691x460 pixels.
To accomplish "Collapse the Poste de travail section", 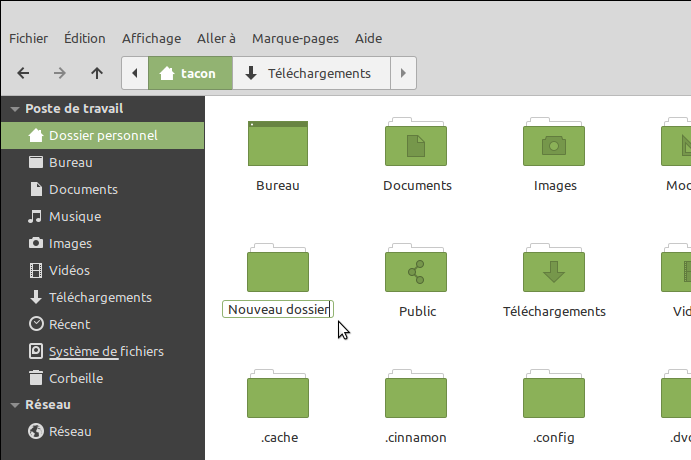I will 15,109.
